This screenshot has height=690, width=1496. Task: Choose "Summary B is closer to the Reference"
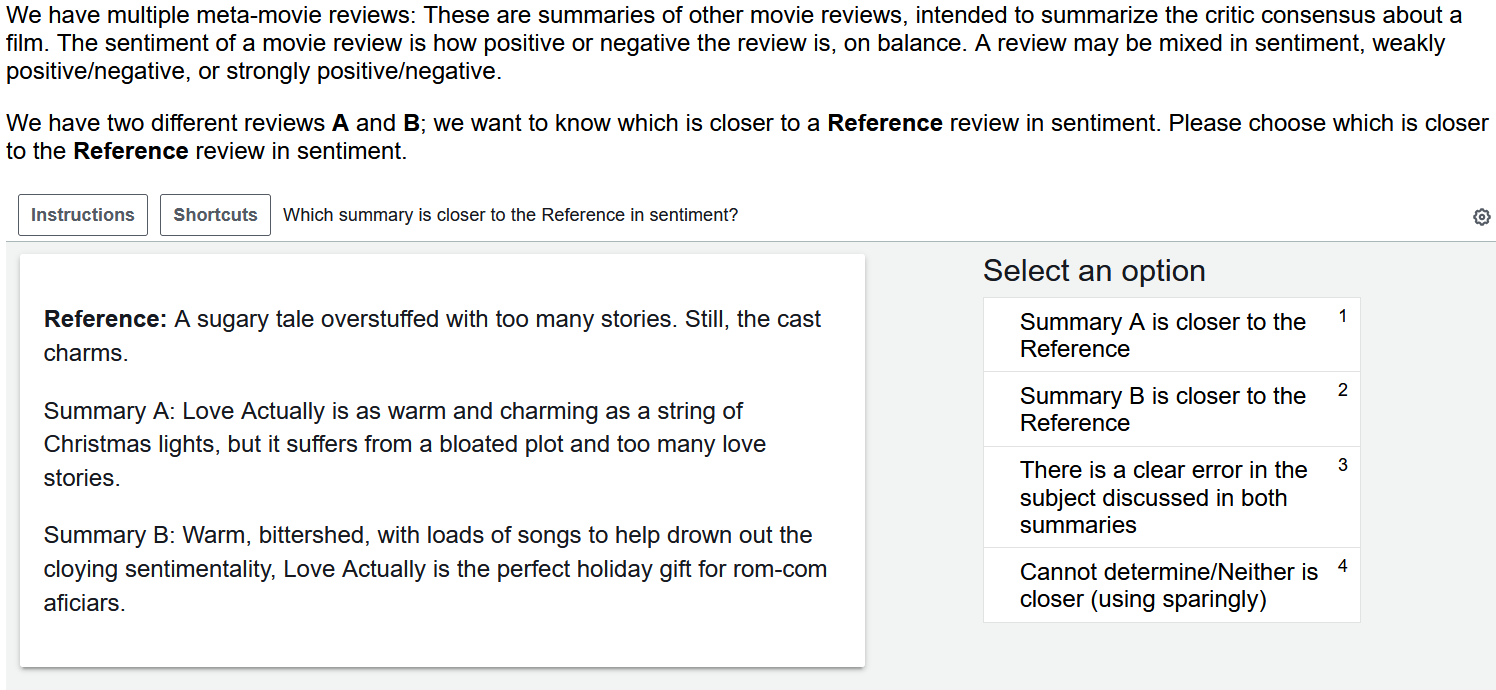(x=1162, y=409)
